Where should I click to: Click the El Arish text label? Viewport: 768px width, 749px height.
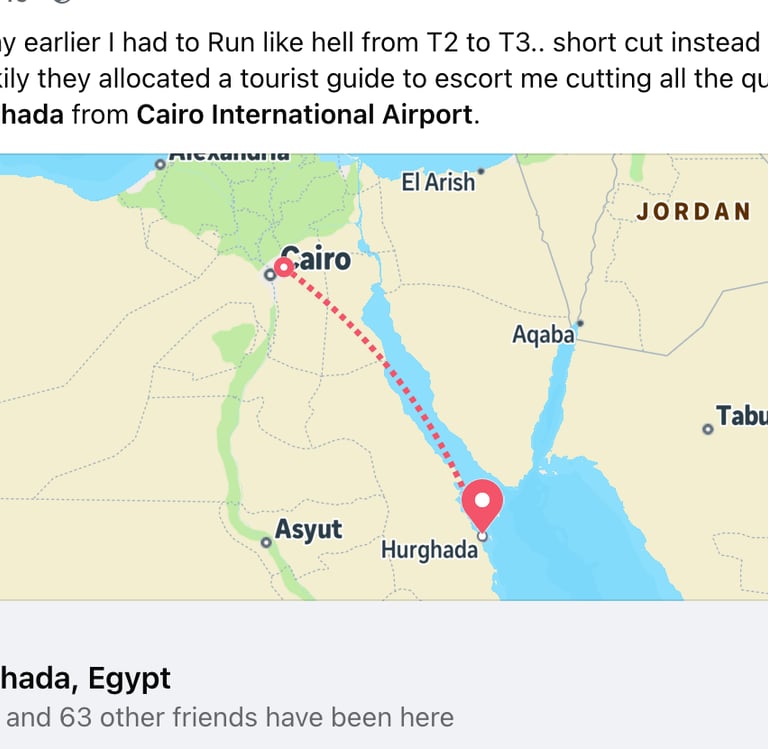[x=438, y=183]
